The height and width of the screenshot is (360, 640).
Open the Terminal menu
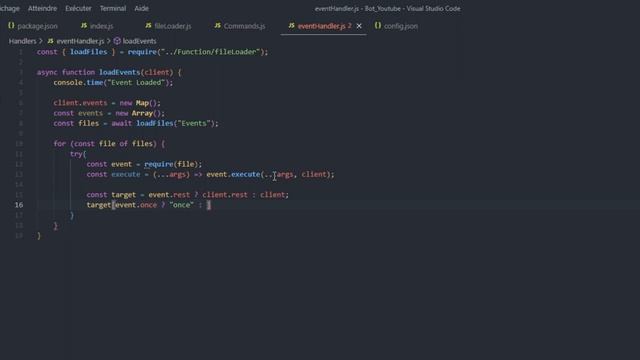113,8
